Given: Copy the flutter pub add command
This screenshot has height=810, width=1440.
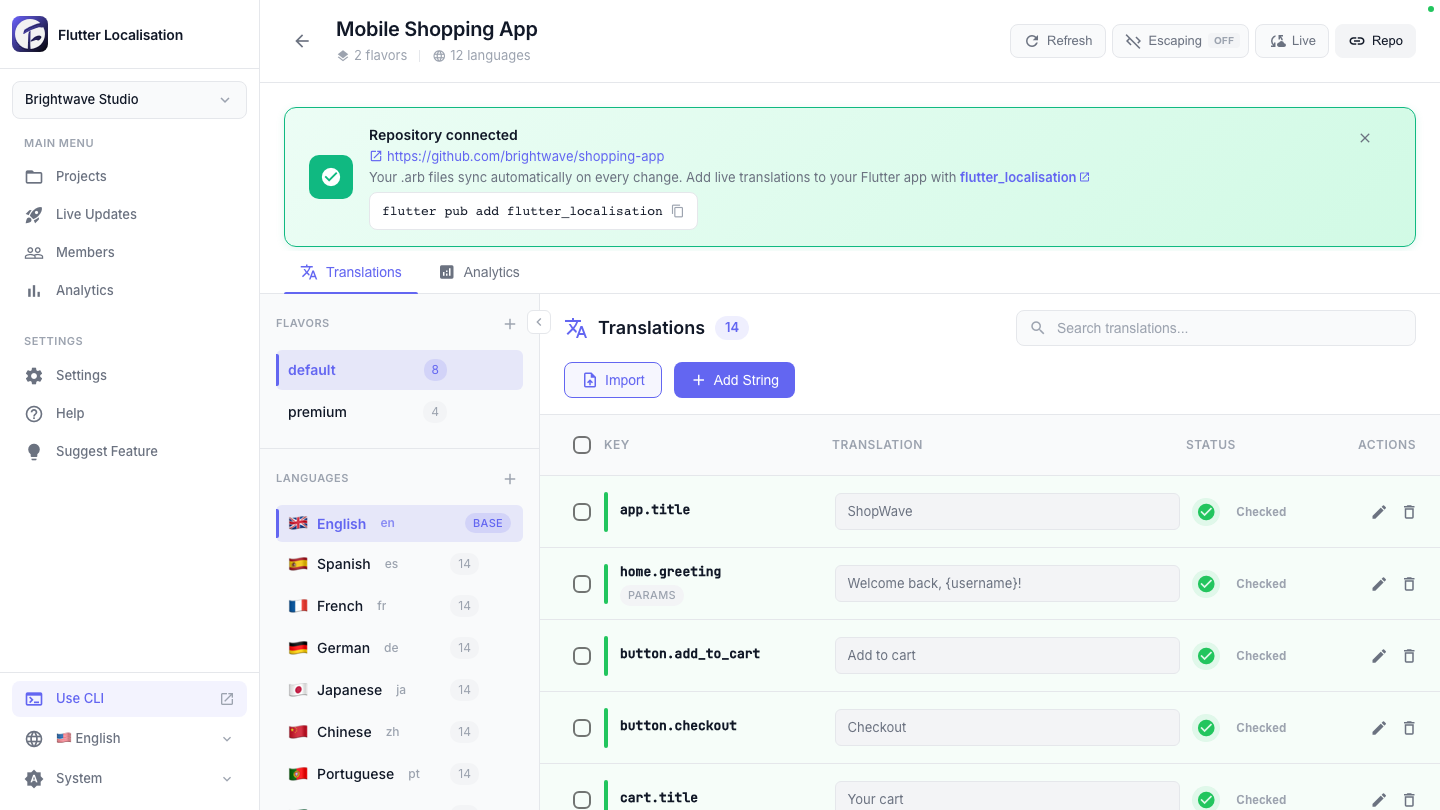Looking at the screenshot, I should click(678, 211).
